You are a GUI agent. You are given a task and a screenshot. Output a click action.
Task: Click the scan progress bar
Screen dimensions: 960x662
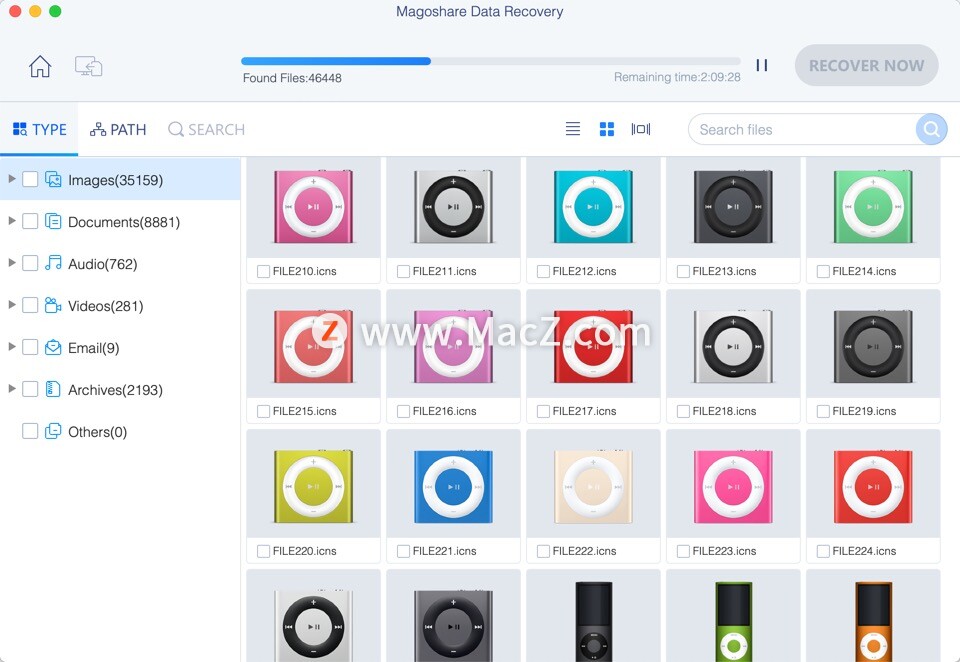tap(490, 61)
